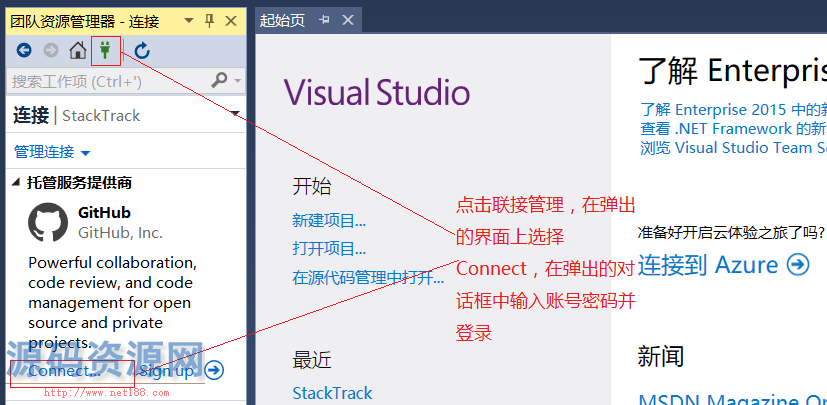Click the 连接到 Azure link
This screenshot has width=827, height=405.
coord(708,265)
